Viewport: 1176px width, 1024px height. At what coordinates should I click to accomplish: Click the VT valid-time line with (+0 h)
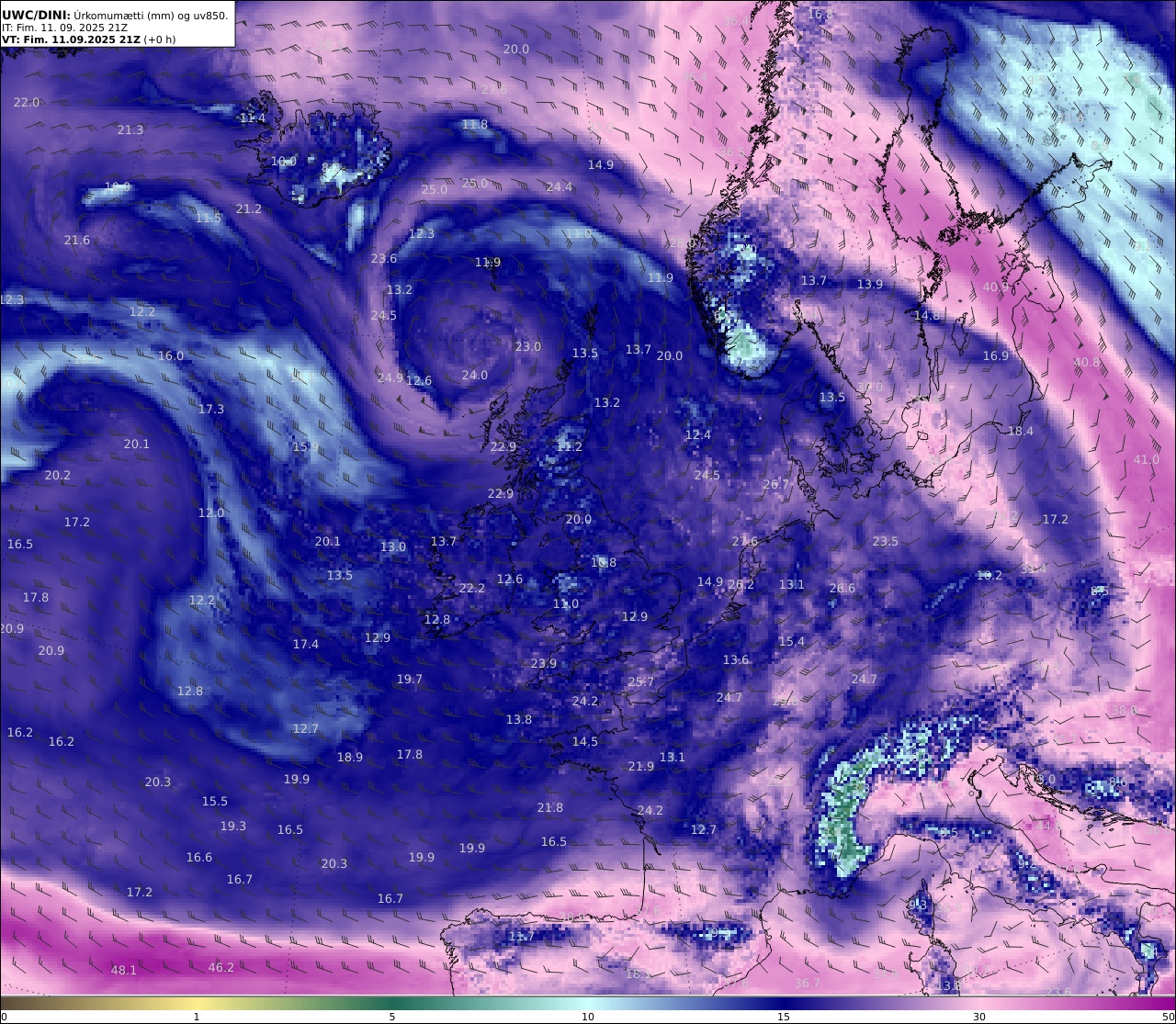click(89, 39)
